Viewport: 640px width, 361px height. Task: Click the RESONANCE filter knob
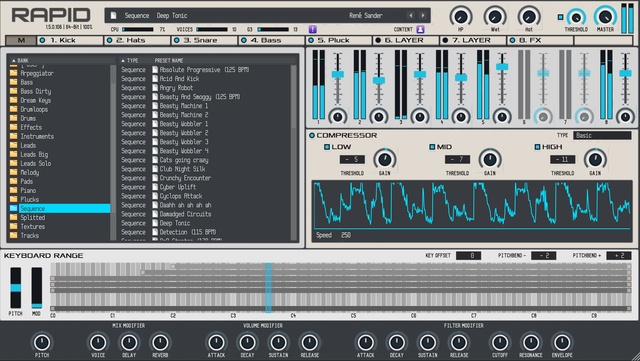pyautogui.click(x=531, y=342)
